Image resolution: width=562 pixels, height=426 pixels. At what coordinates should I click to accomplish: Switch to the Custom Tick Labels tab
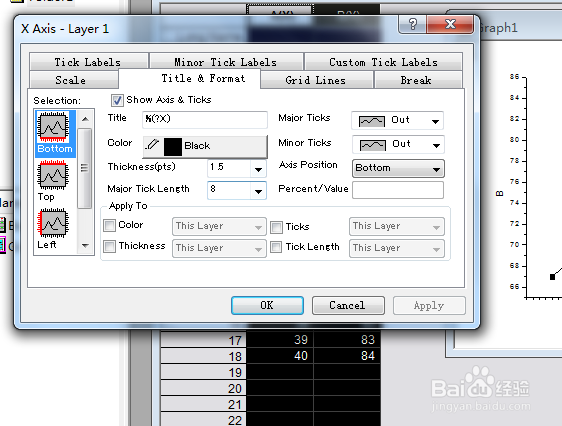tap(383, 62)
